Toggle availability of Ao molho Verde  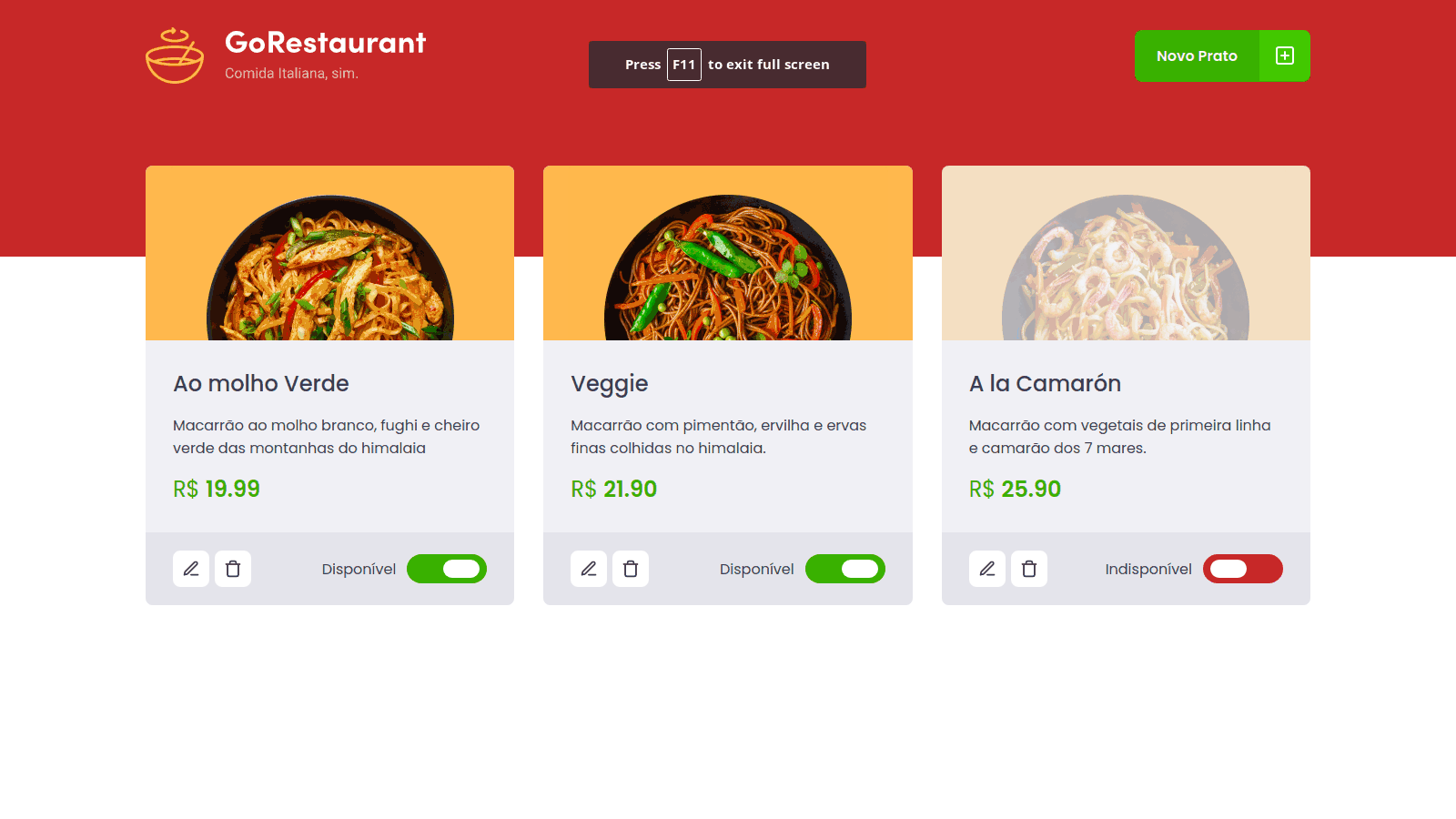coord(447,569)
